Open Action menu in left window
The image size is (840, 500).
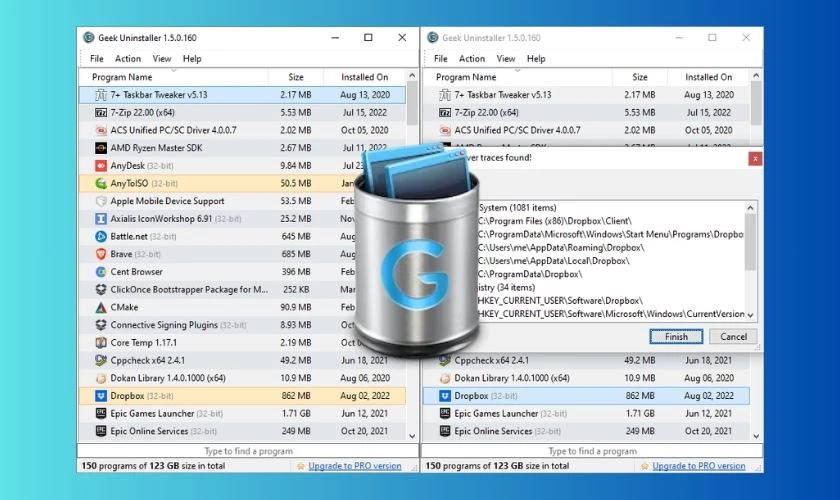[128, 58]
